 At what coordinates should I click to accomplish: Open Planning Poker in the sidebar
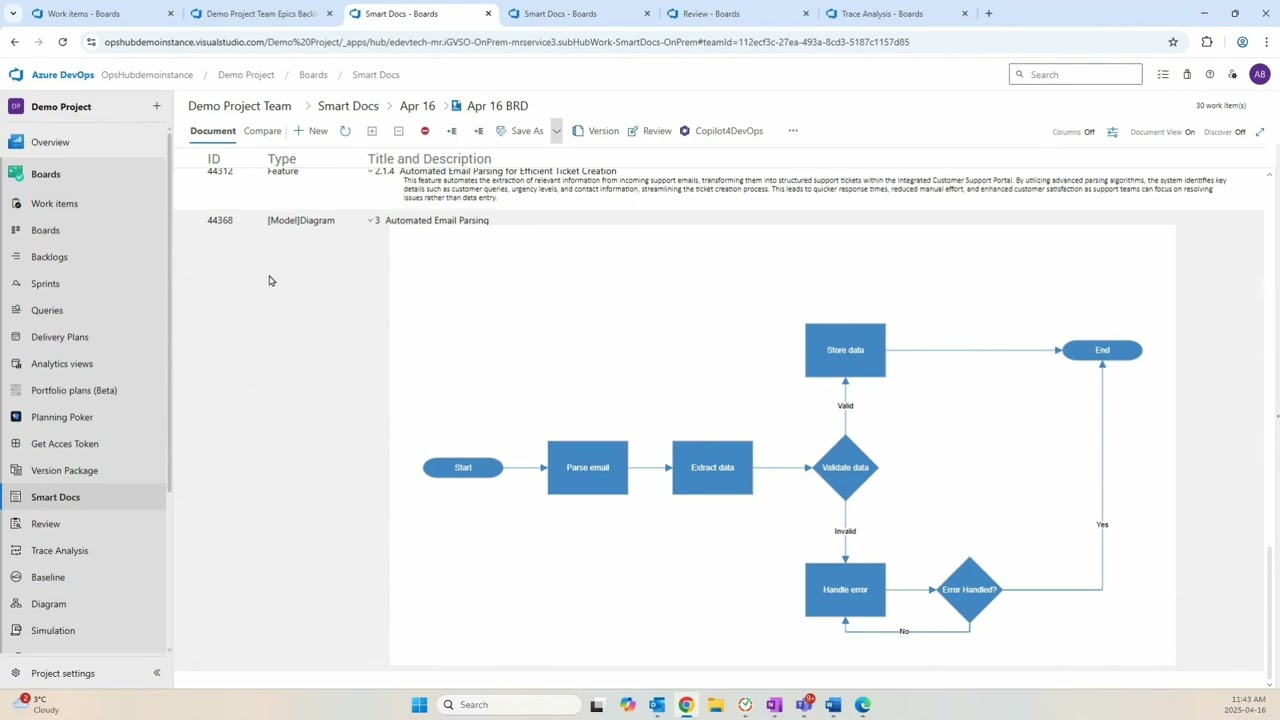point(62,417)
